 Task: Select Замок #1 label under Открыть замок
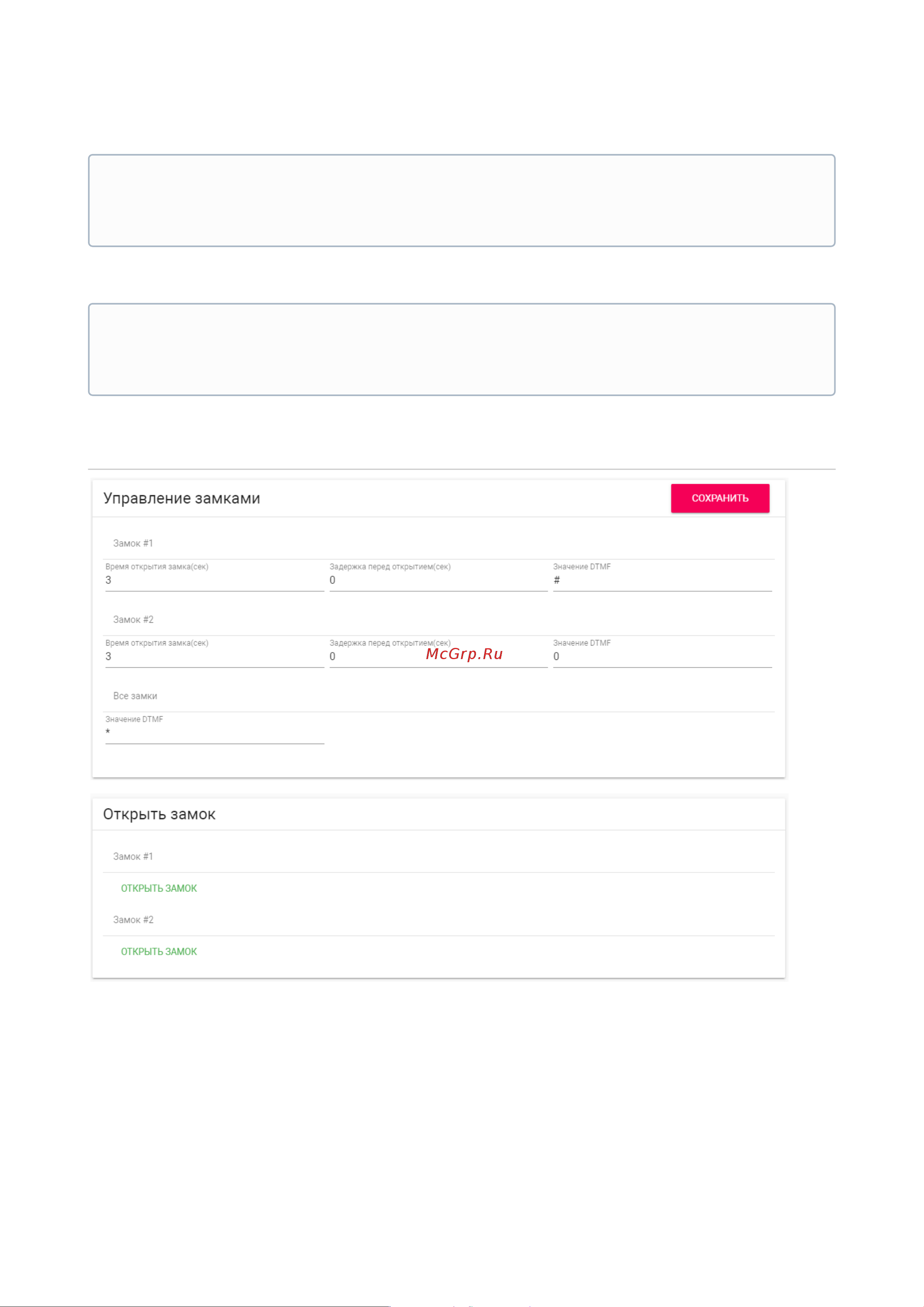click(x=133, y=856)
